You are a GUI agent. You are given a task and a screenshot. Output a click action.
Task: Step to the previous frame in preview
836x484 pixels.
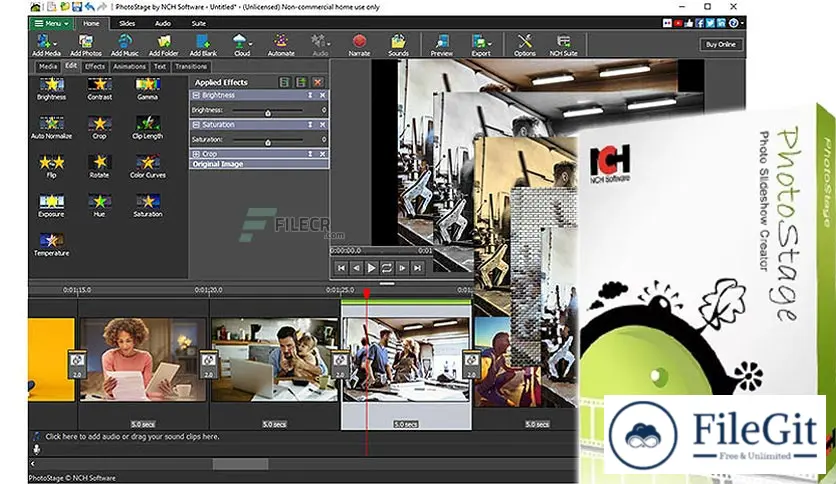pyautogui.click(x=356, y=268)
